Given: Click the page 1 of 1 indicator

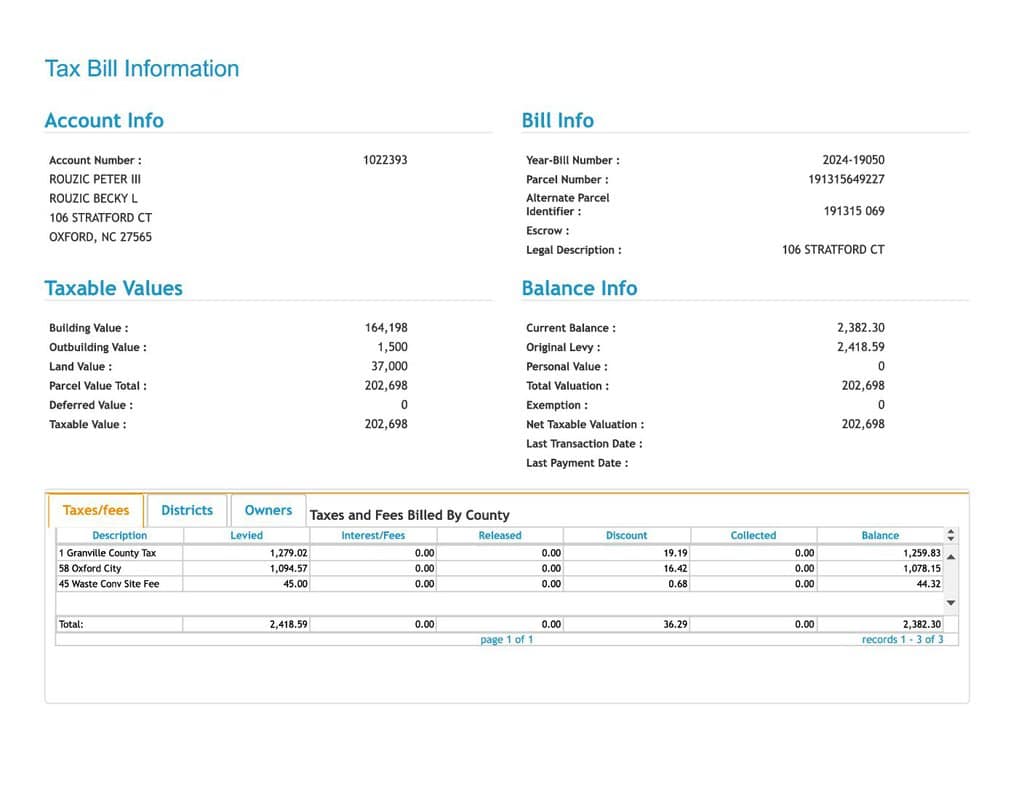Looking at the screenshot, I should (507, 640).
